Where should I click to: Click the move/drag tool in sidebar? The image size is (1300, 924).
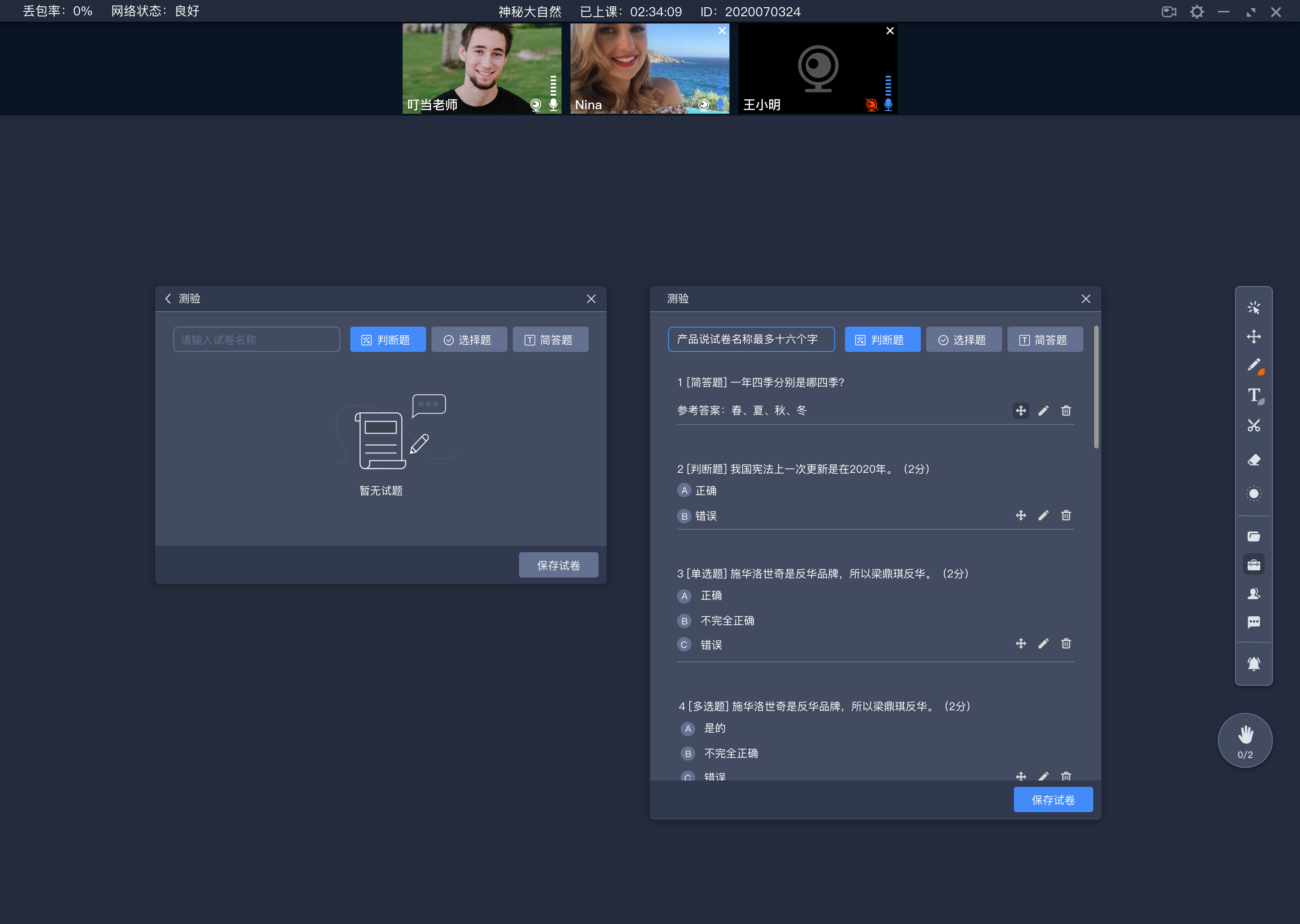[1255, 336]
